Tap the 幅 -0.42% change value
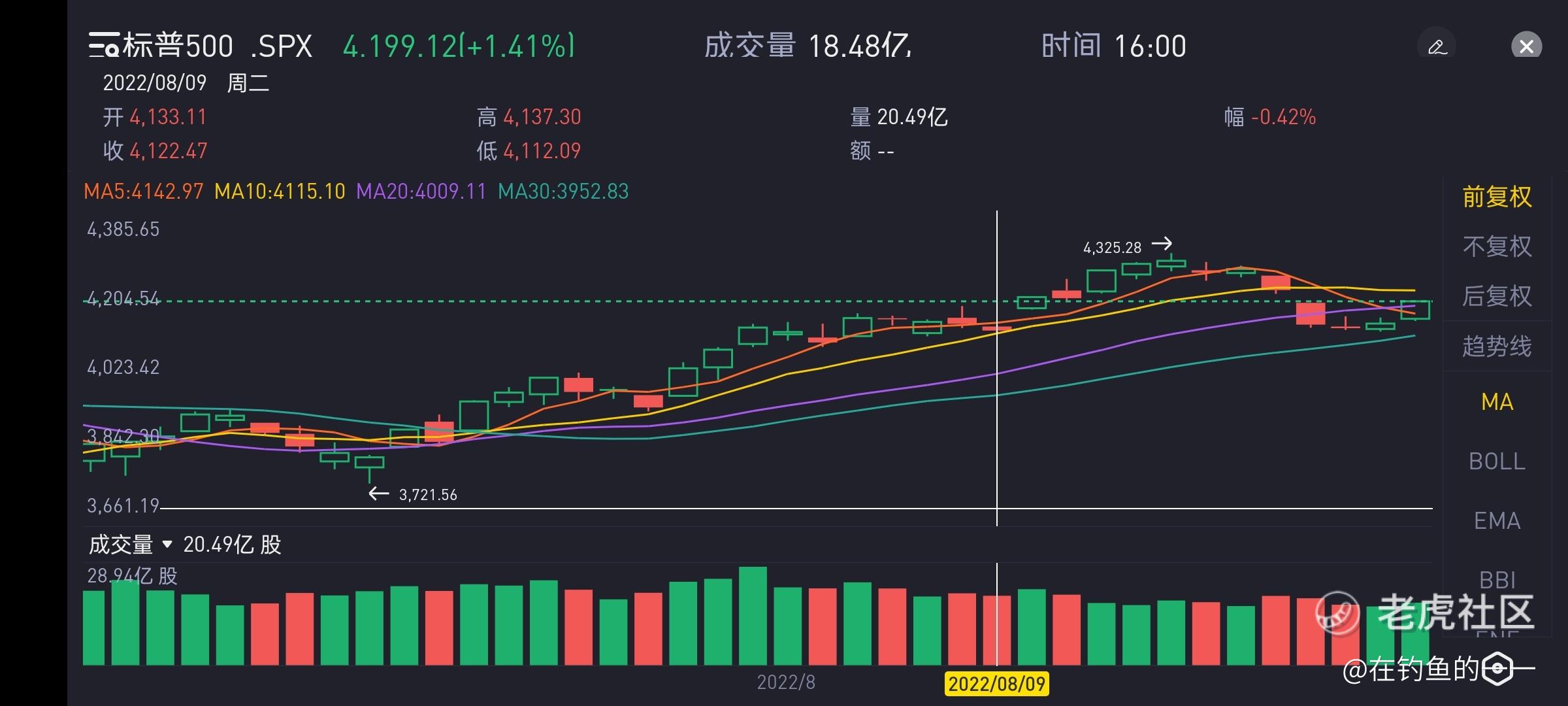Image resolution: width=1568 pixels, height=706 pixels. (x=1270, y=117)
